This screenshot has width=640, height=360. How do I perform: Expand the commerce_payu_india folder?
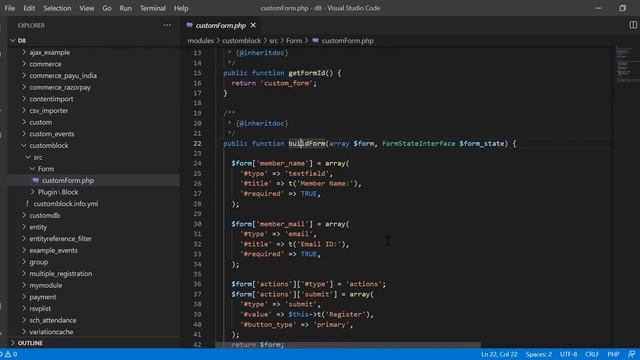(24, 76)
